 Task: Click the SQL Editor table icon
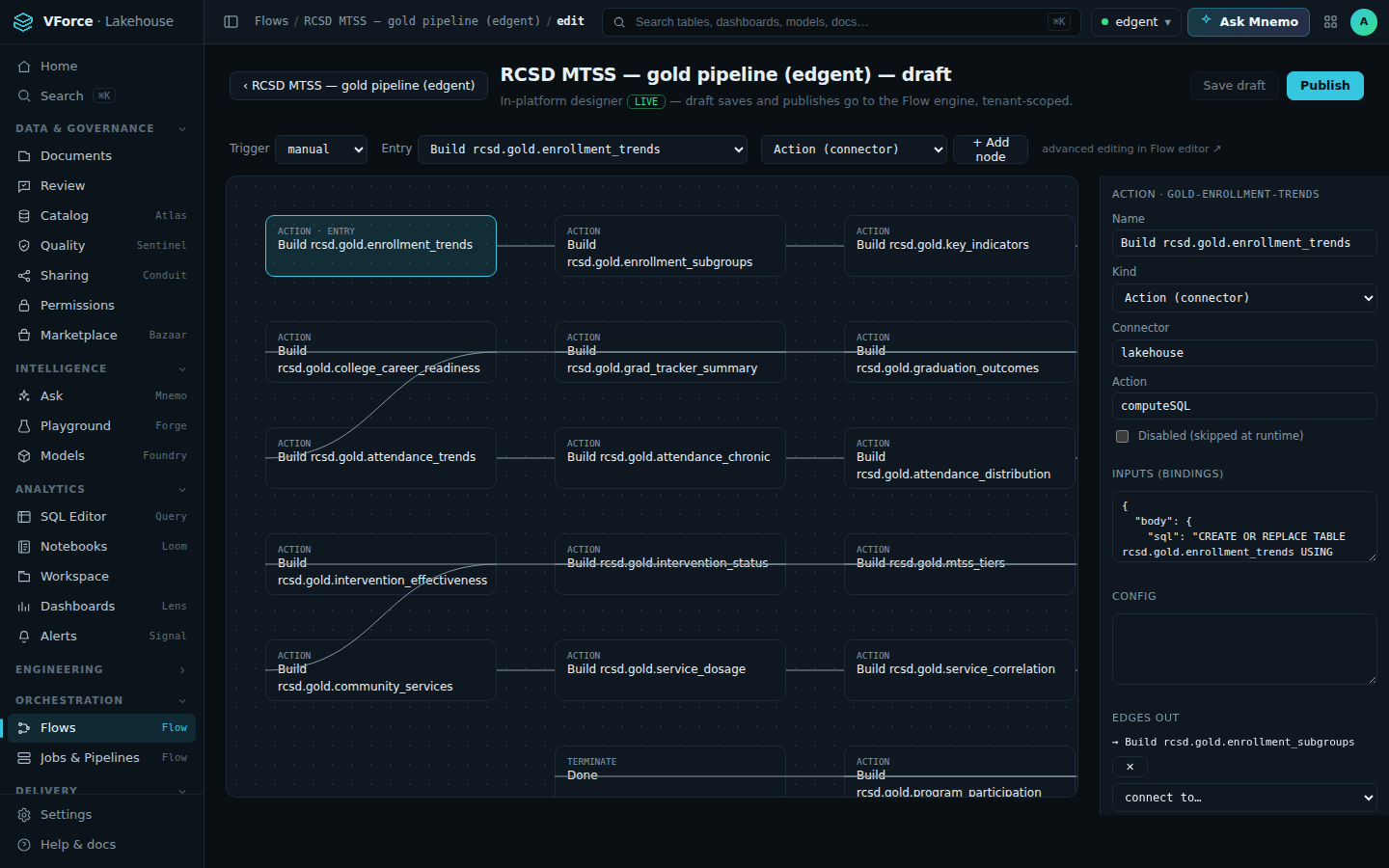click(24, 517)
